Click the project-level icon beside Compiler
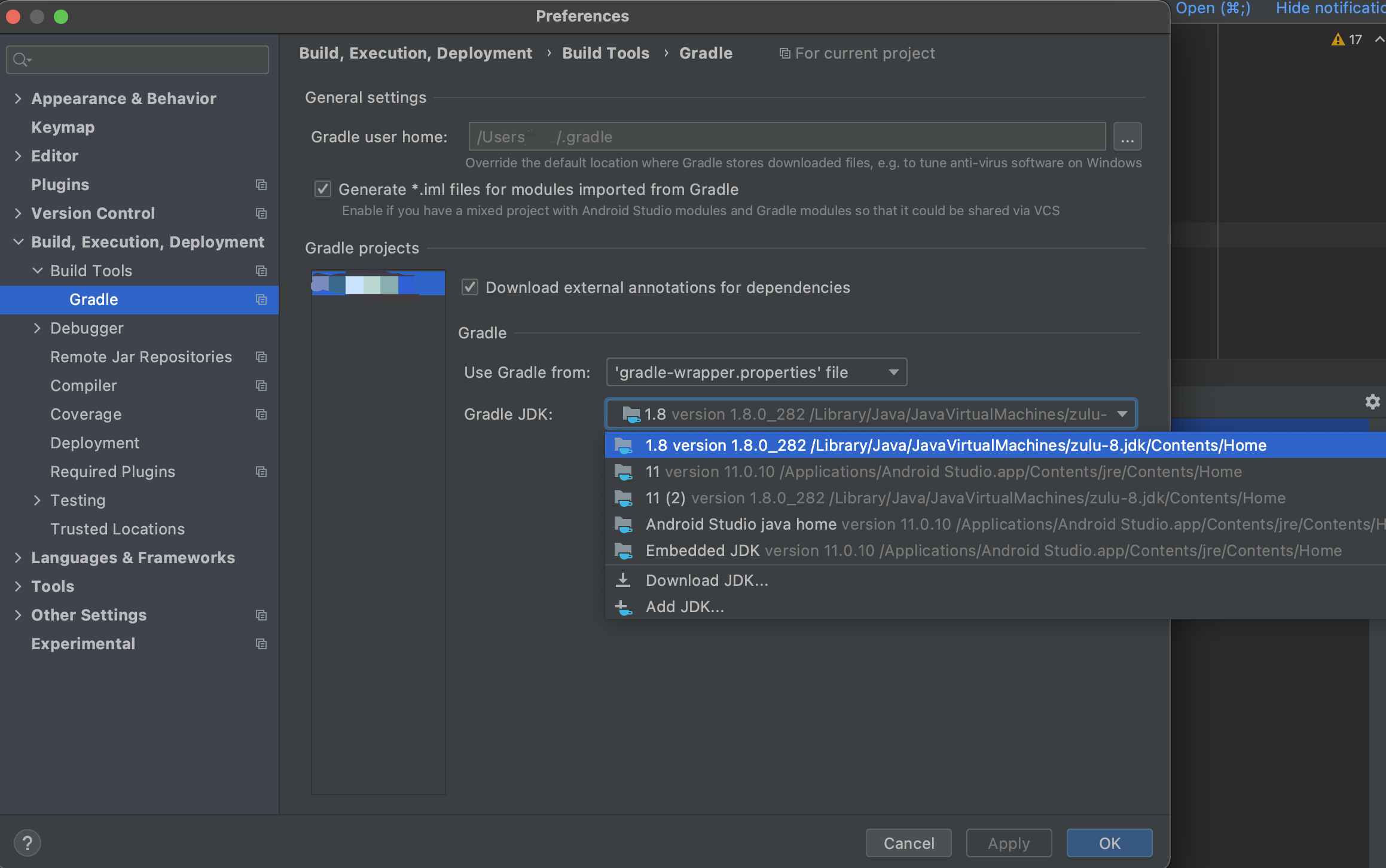1386x868 pixels. [261, 386]
